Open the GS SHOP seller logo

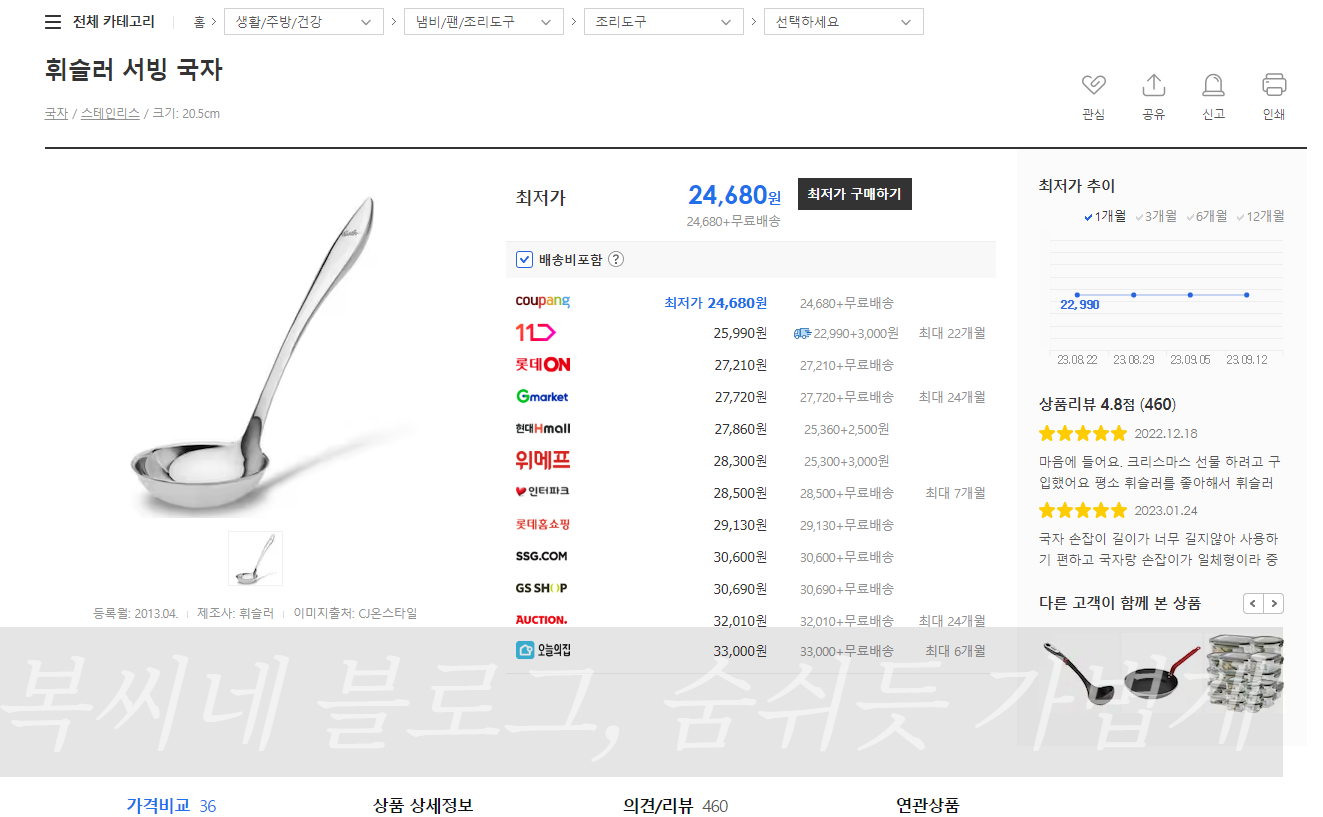tap(542, 588)
